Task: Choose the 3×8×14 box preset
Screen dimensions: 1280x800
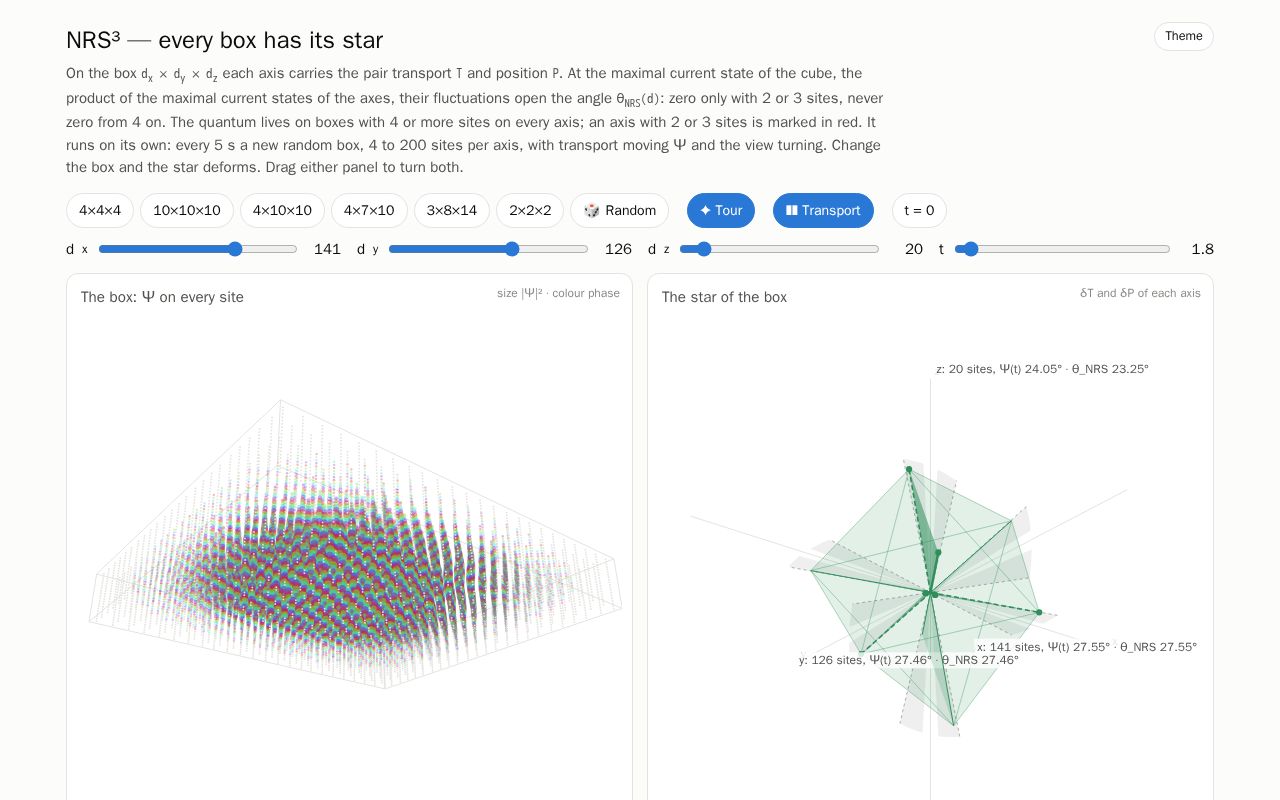Action: click(x=452, y=210)
